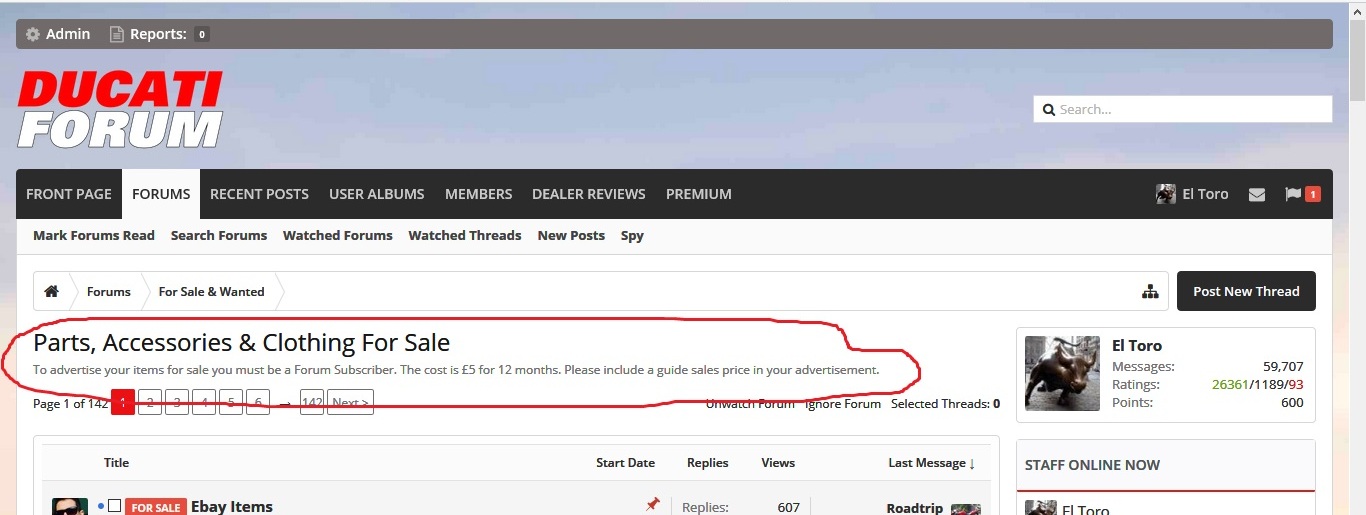1366x515 pixels.
Task: Tick the Ebay Items thread checkbox
Action: tap(114, 506)
